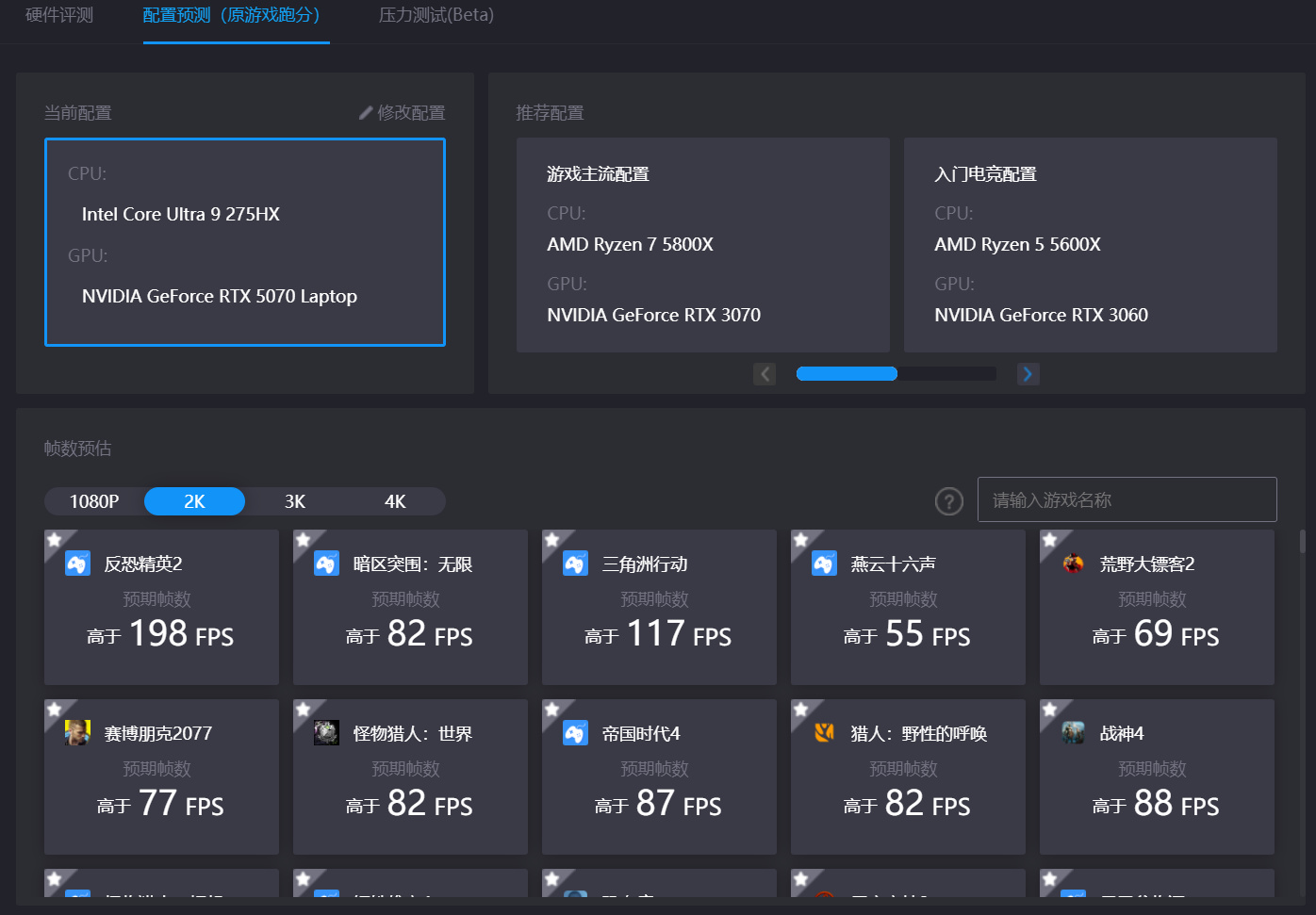The width and height of the screenshot is (1316, 915).
Task: Toggle the favorite star on 三角洲行动
Action: (x=552, y=540)
